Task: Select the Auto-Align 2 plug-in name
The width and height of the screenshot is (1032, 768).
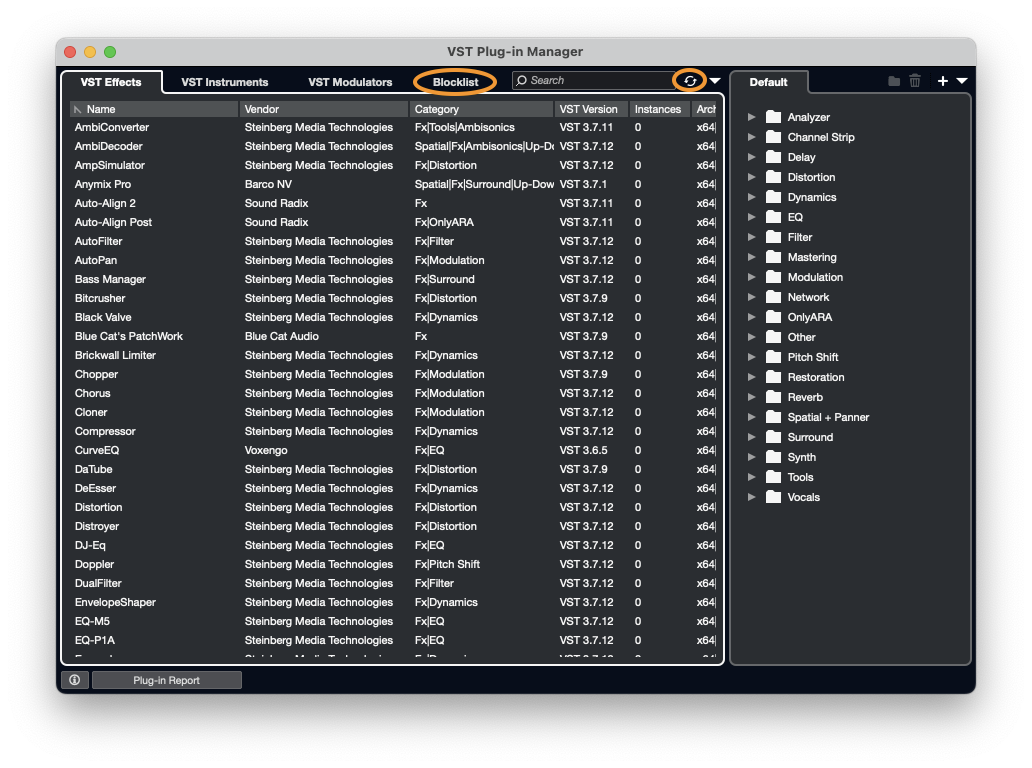Action: coord(105,203)
